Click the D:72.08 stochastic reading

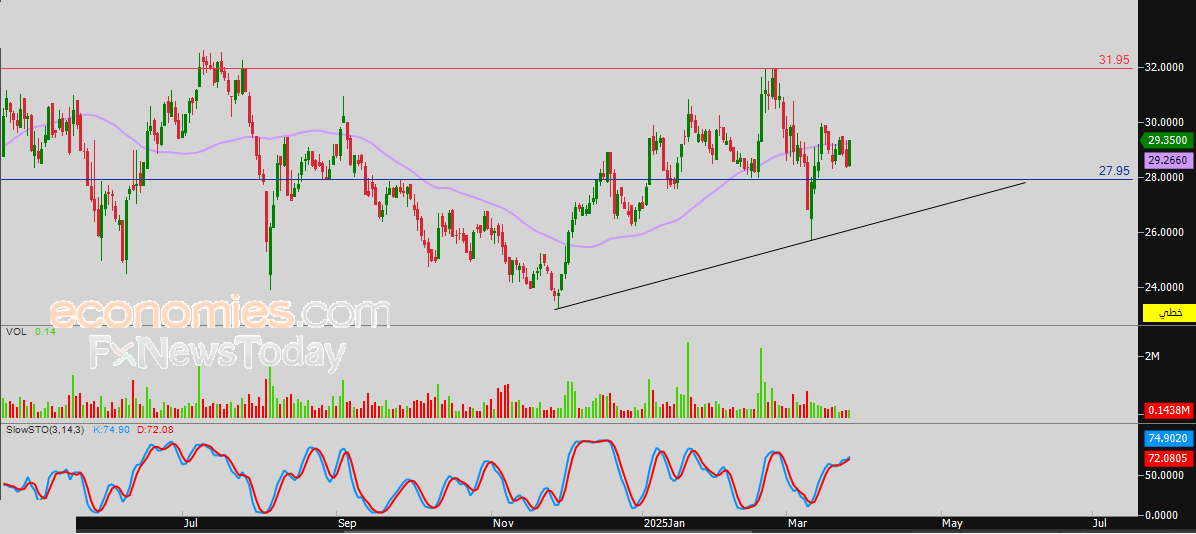[155, 430]
